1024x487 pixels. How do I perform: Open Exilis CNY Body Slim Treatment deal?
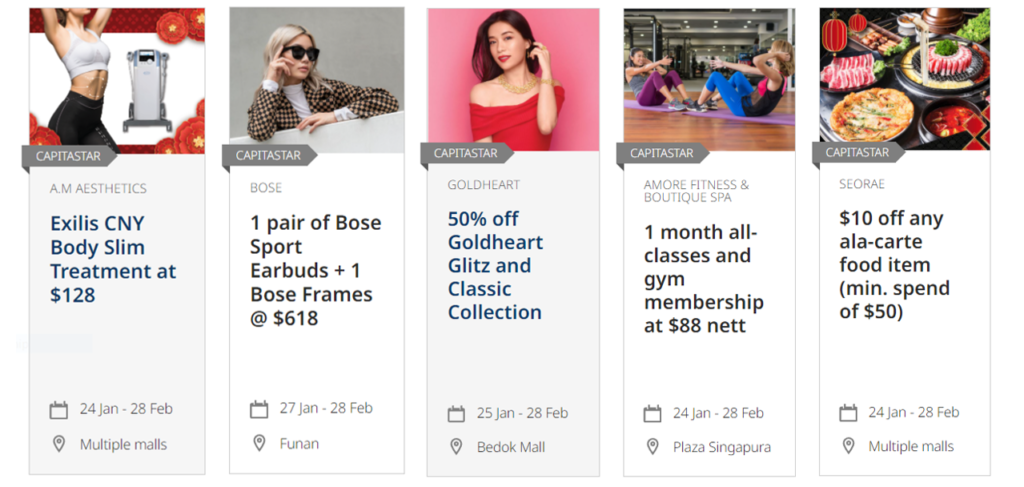113,259
